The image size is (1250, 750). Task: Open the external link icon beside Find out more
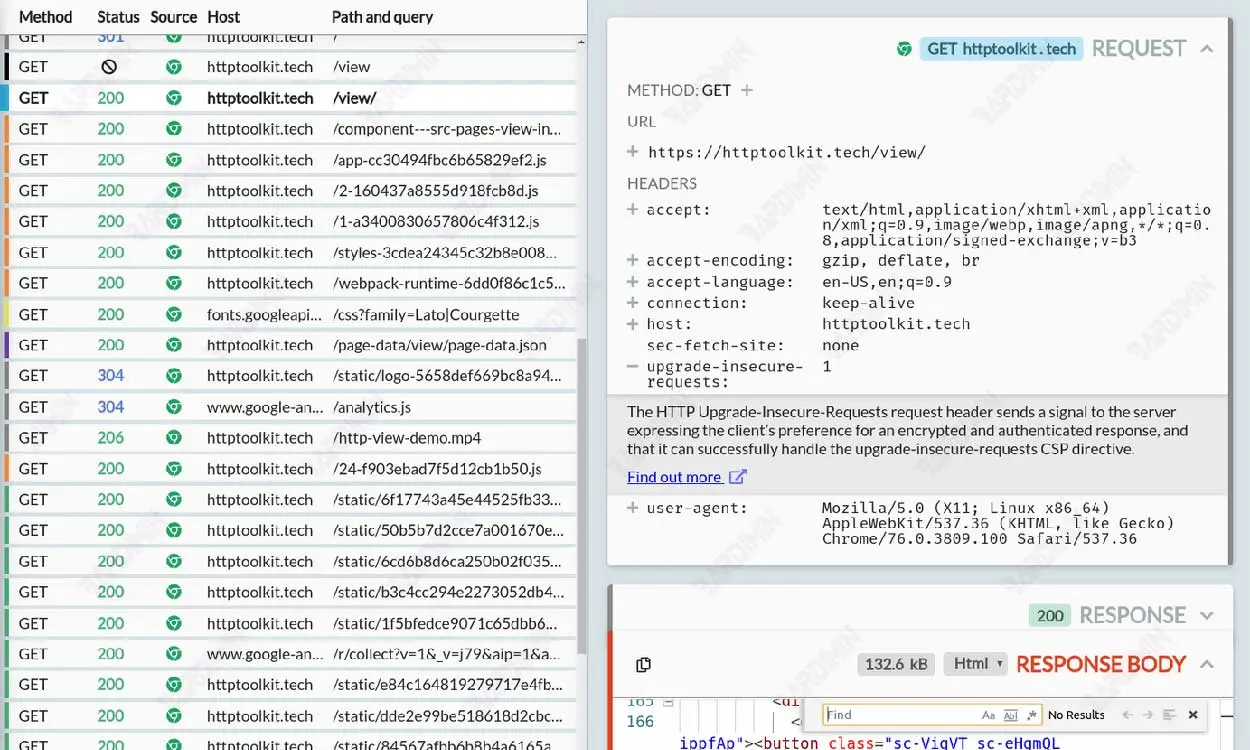pyautogui.click(x=738, y=477)
